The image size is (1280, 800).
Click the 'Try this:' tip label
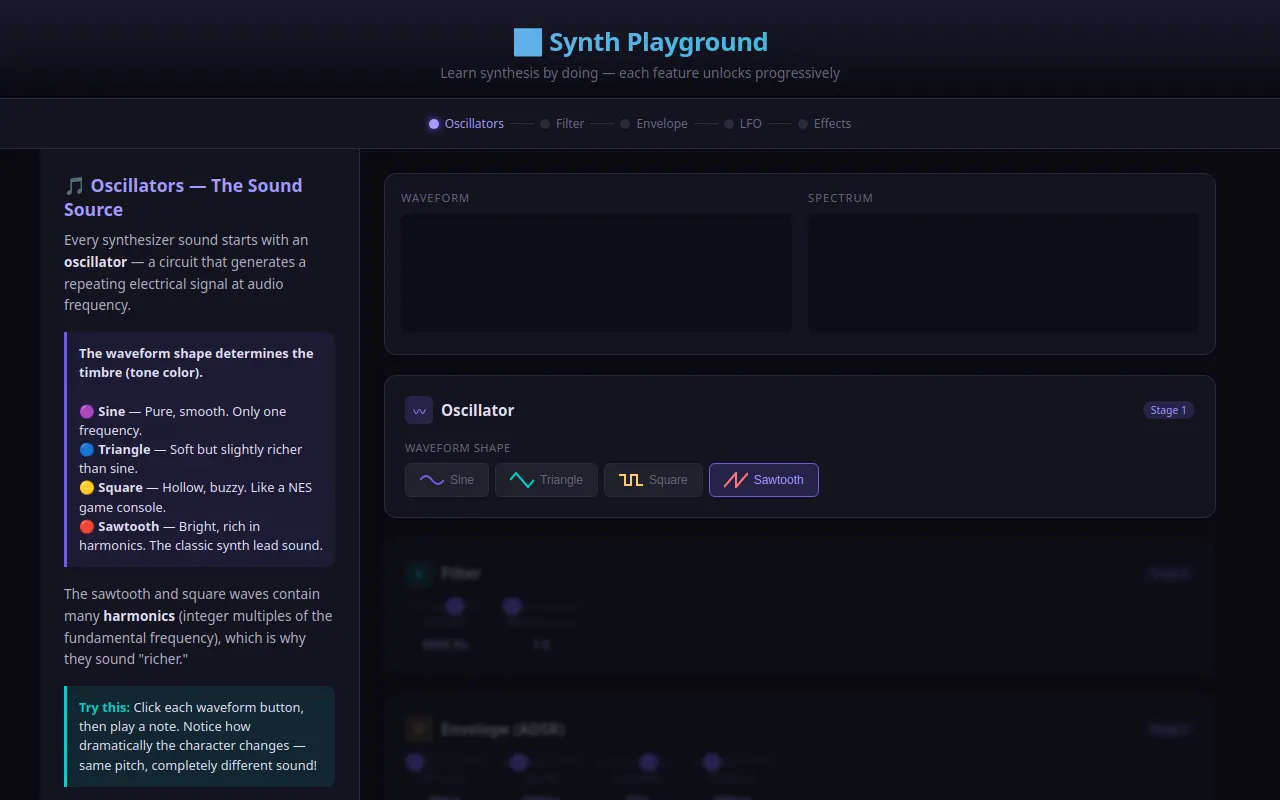pyautogui.click(x=104, y=707)
